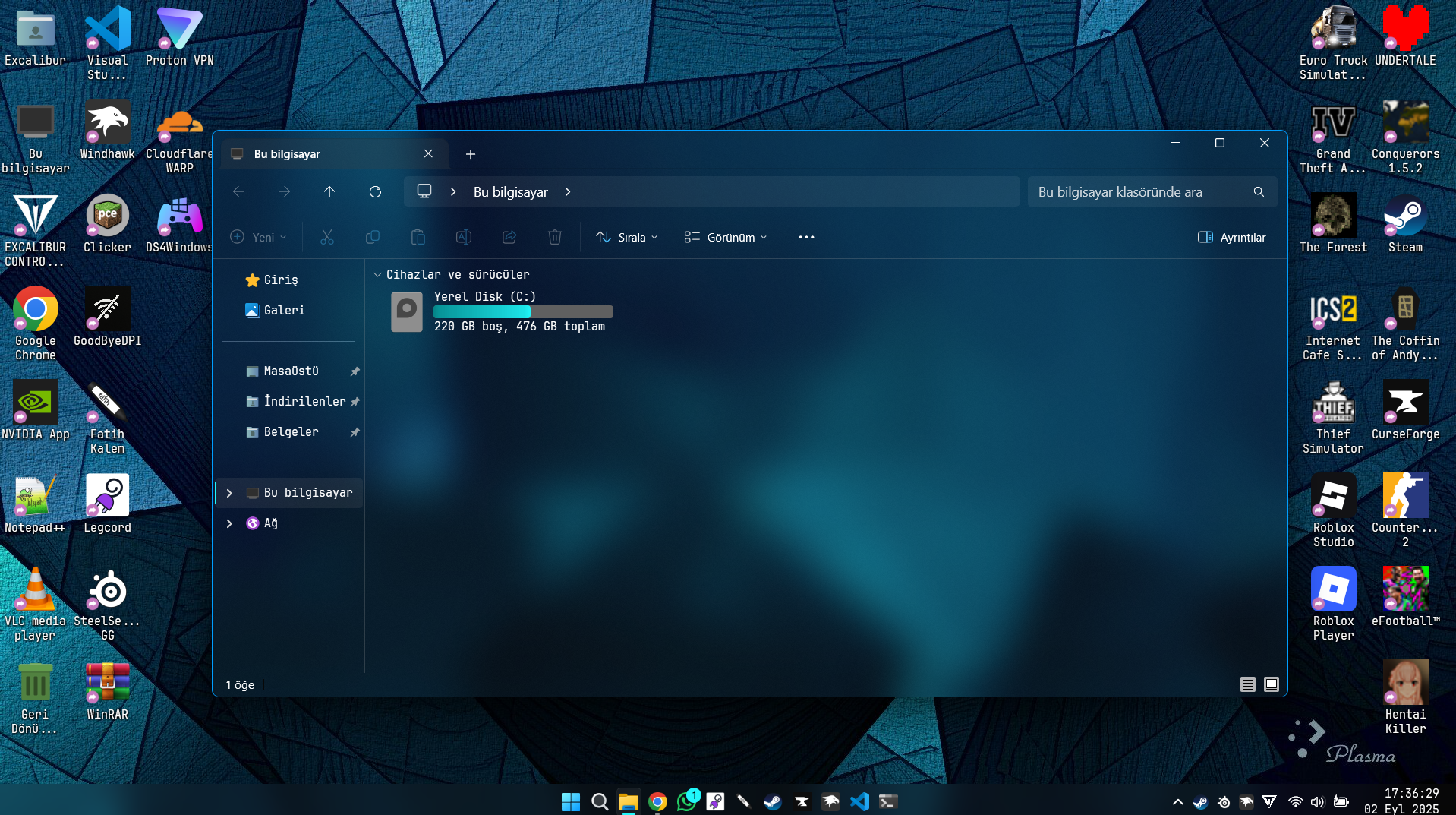Open the Görünüm view dropdown
This screenshot has height=815, width=1456.
point(726,237)
